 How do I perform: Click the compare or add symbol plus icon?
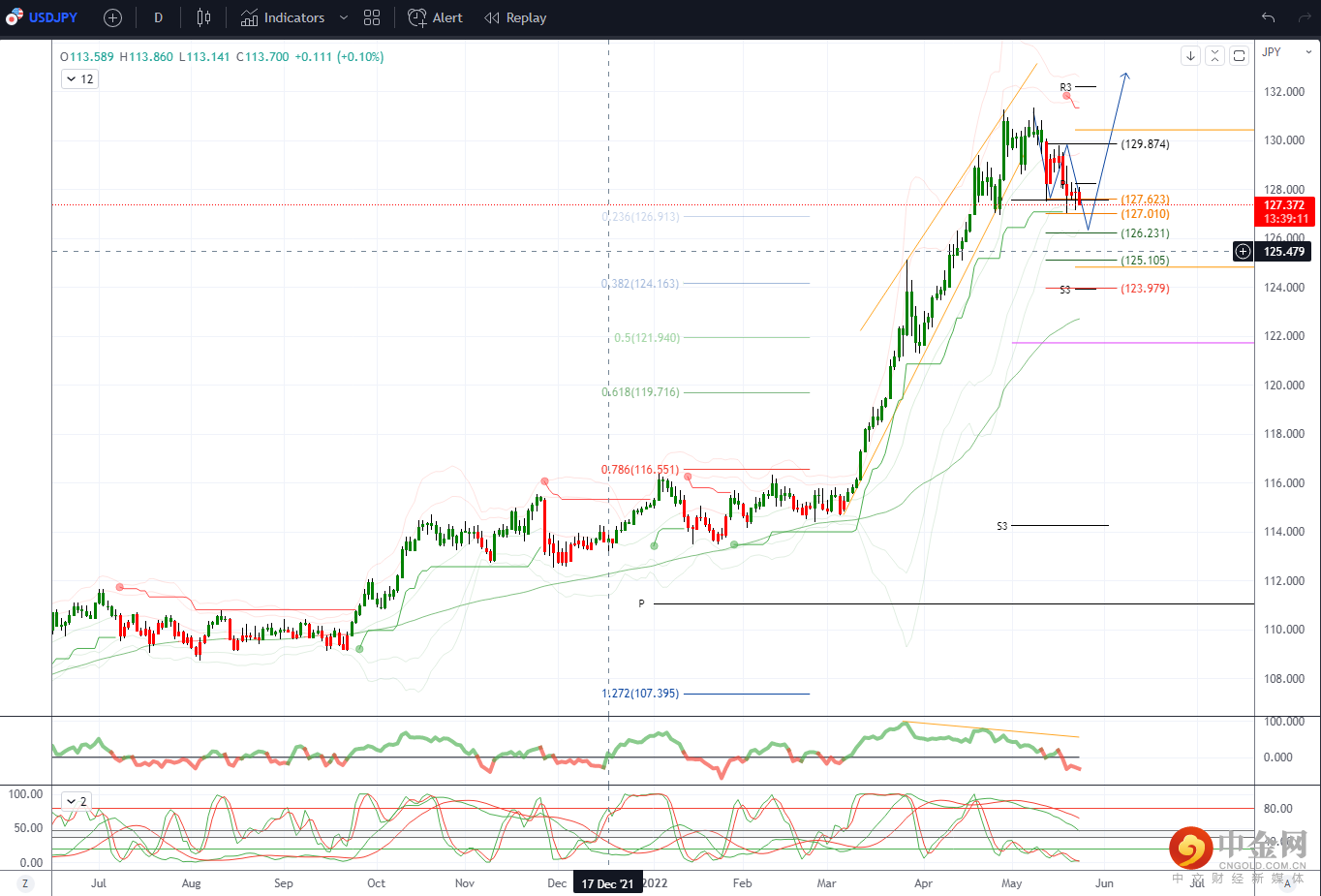click(x=112, y=17)
